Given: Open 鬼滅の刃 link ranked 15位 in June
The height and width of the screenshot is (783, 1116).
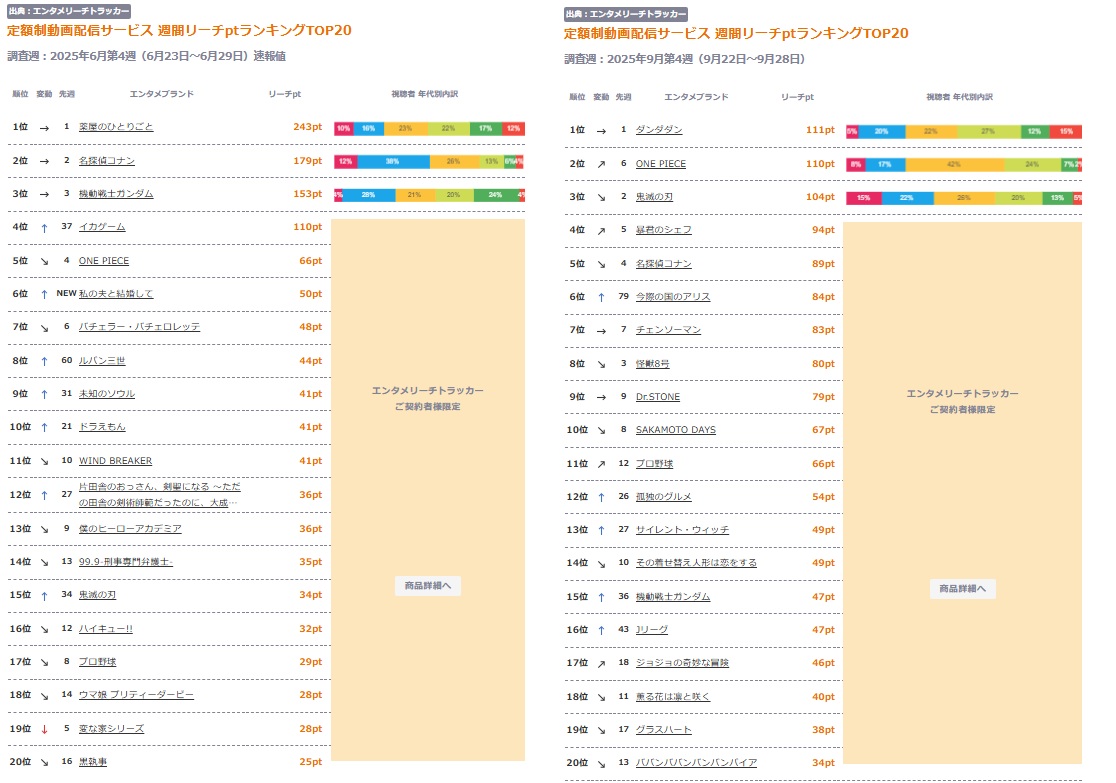Looking at the screenshot, I should (x=97, y=594).
